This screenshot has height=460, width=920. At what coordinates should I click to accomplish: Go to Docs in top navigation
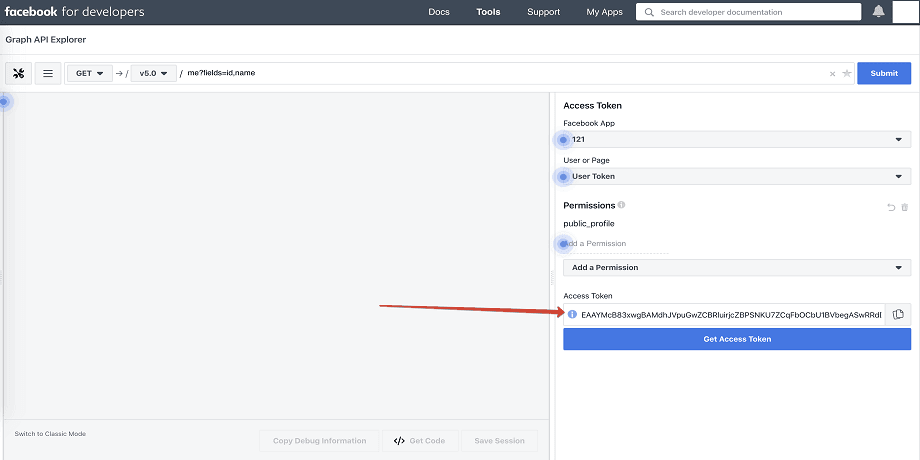(439, 12)
